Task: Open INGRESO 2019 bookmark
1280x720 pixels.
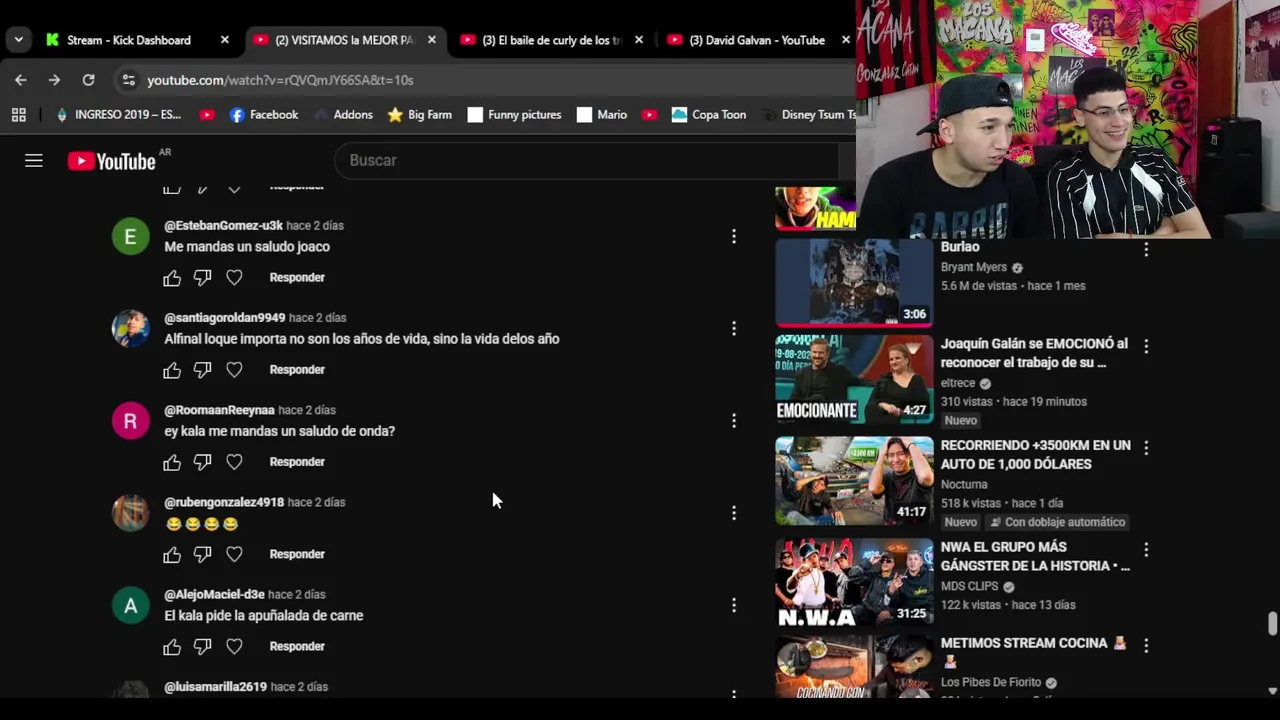Action: 118,115
